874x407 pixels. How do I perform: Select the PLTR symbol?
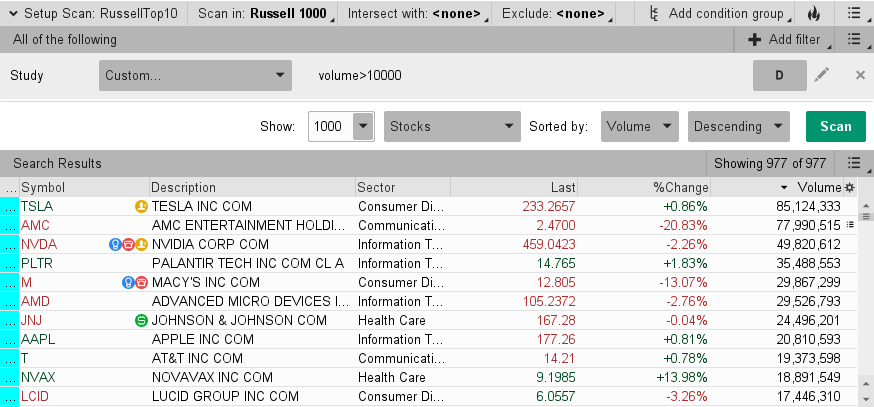37,264
